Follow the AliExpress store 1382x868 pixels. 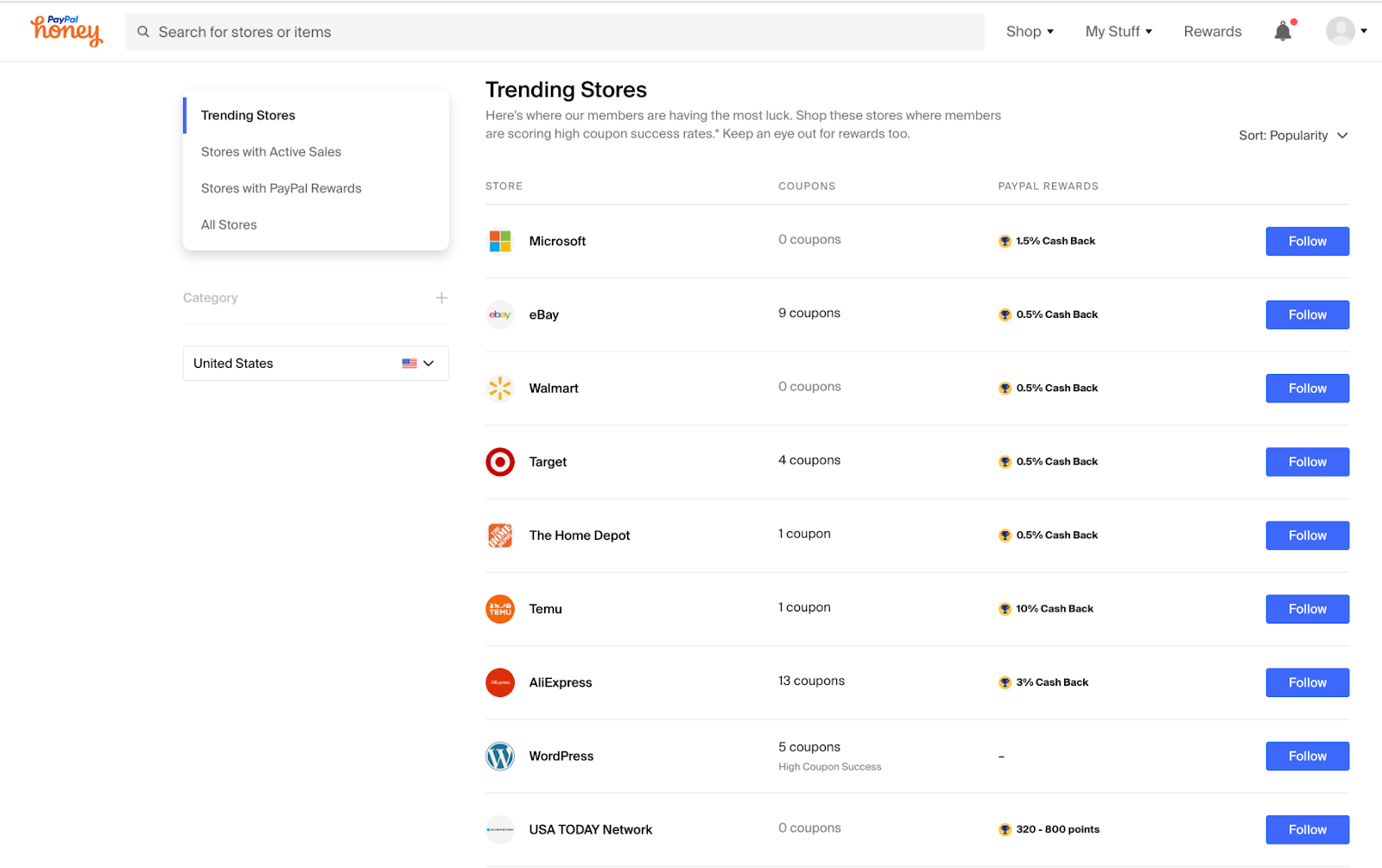tap(1307, 682)
